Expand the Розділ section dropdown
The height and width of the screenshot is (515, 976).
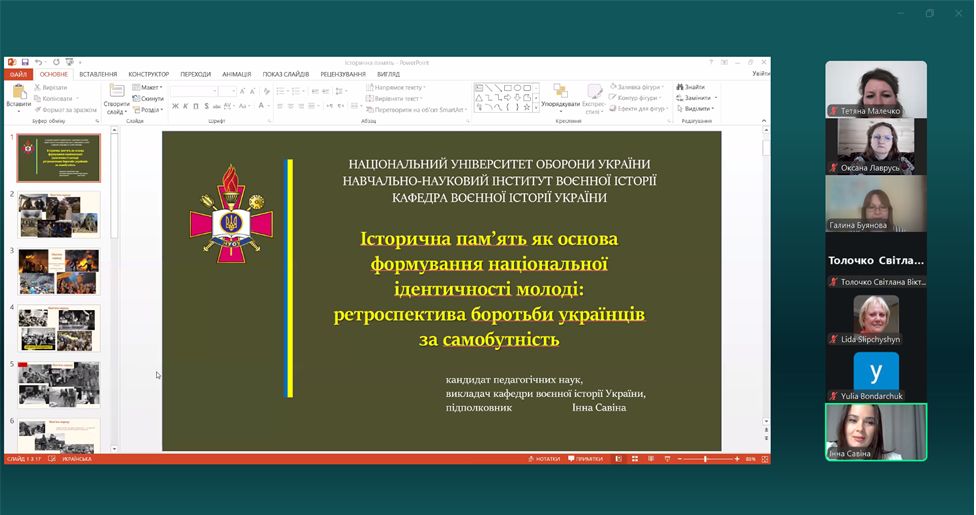[152, 110]
